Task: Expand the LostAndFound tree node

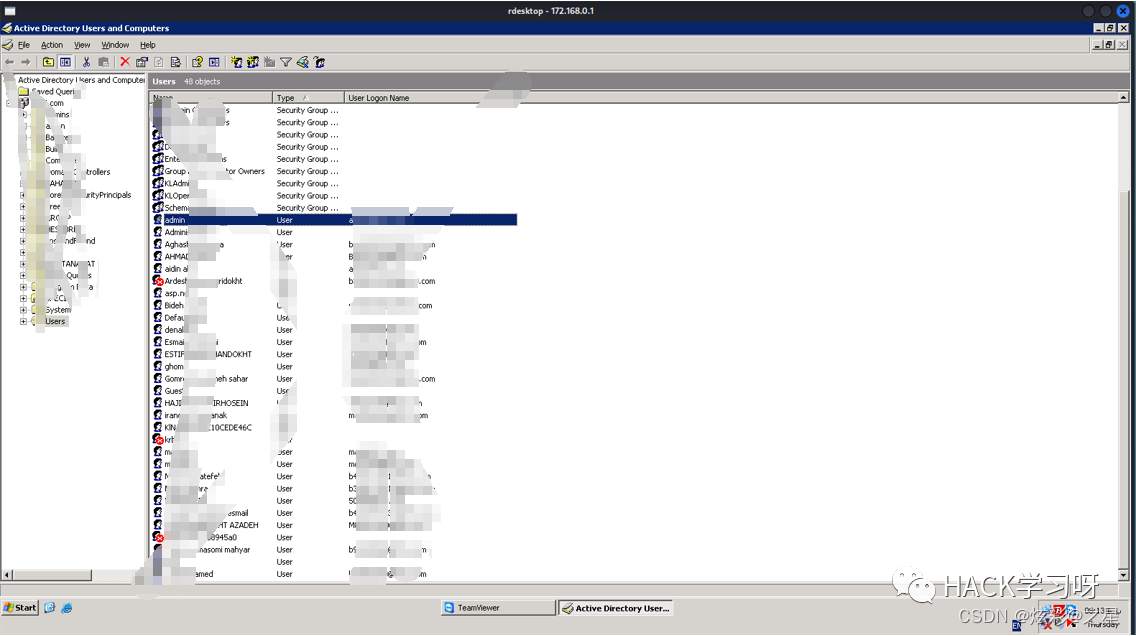Action: (x=23, y=240)
